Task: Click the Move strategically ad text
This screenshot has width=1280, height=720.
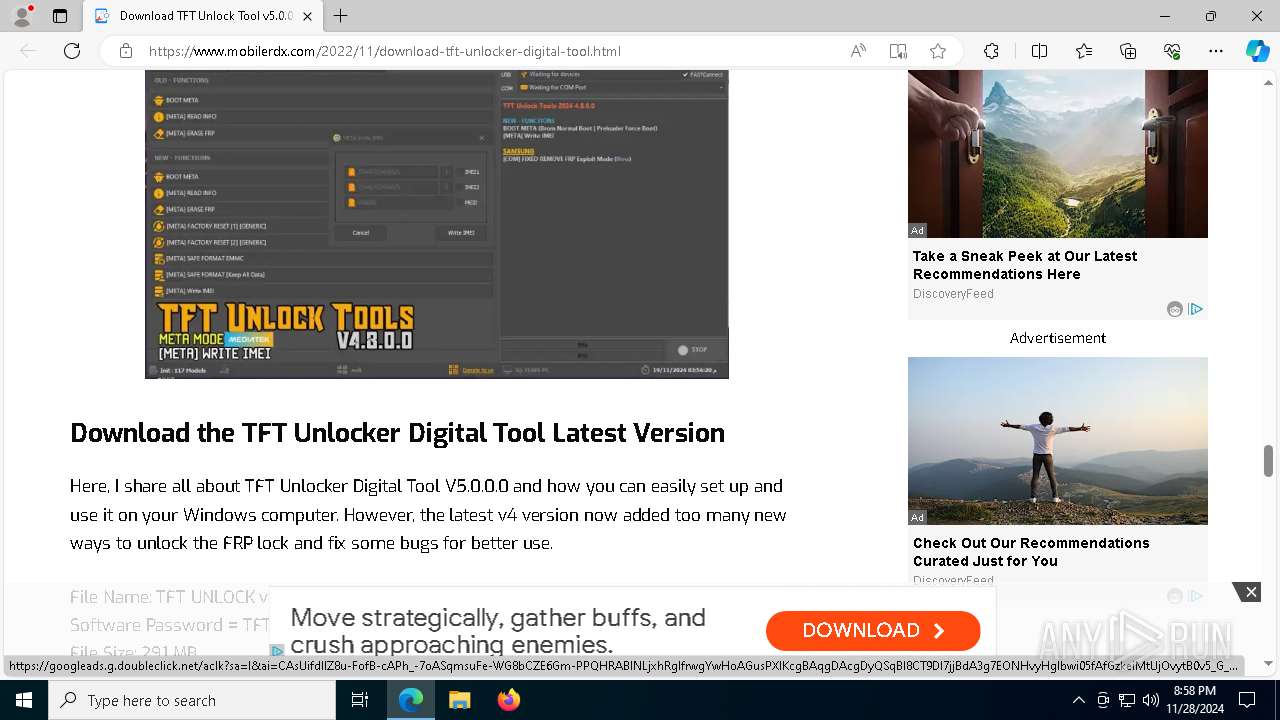Action: click(498, 631)
